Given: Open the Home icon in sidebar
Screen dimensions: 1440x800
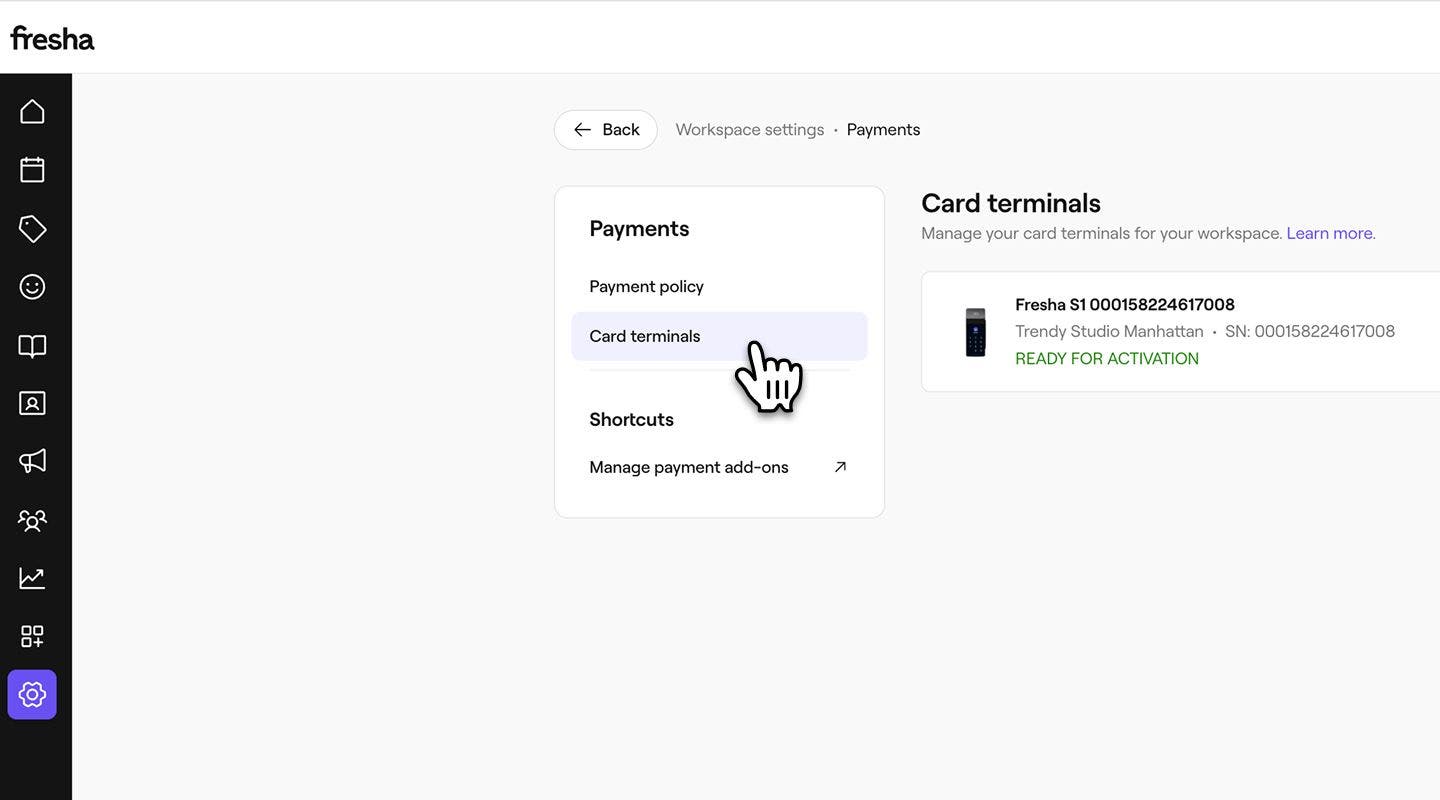Looking at the screenshot, I should click(x=32, y=111).
